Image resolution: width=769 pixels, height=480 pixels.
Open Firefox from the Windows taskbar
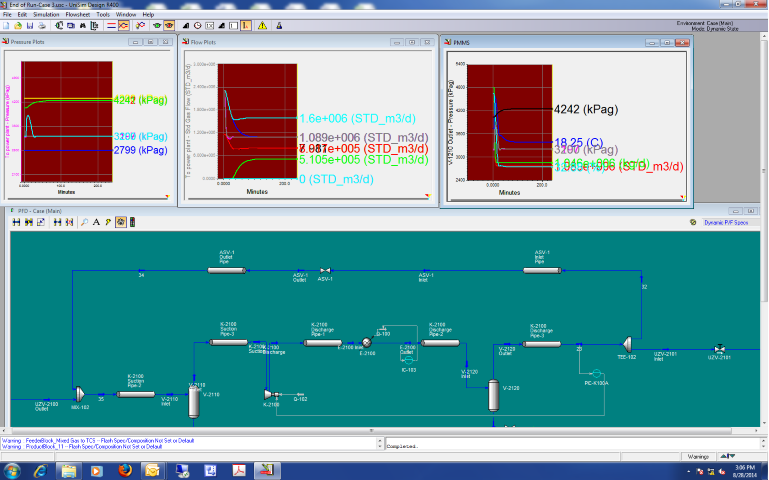pos(123,469)
